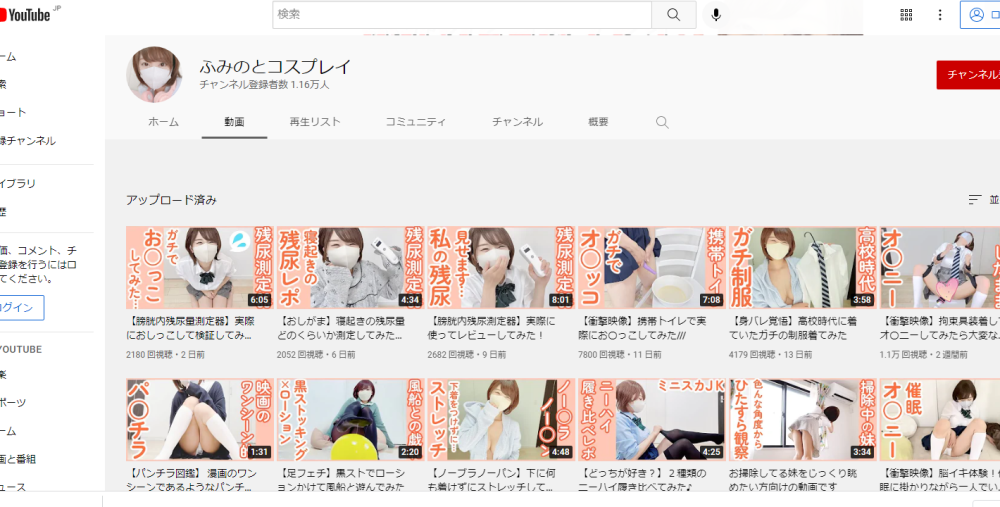The width and height of the screenshot is (1000, 507).
Task: Go to the channel ホーム tab
Action: click(163, 122)
